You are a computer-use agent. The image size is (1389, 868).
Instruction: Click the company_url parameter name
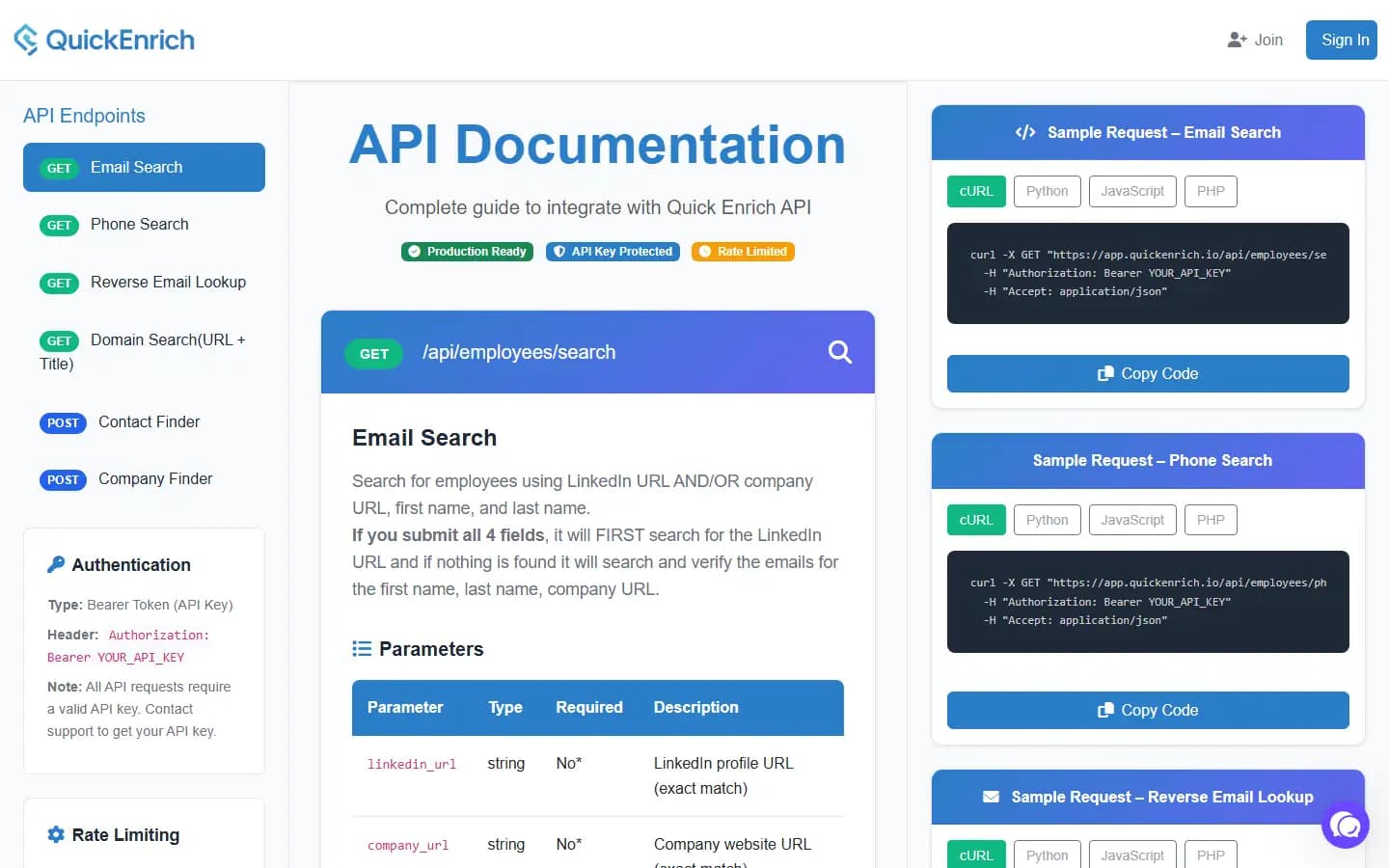click(408, 845)
